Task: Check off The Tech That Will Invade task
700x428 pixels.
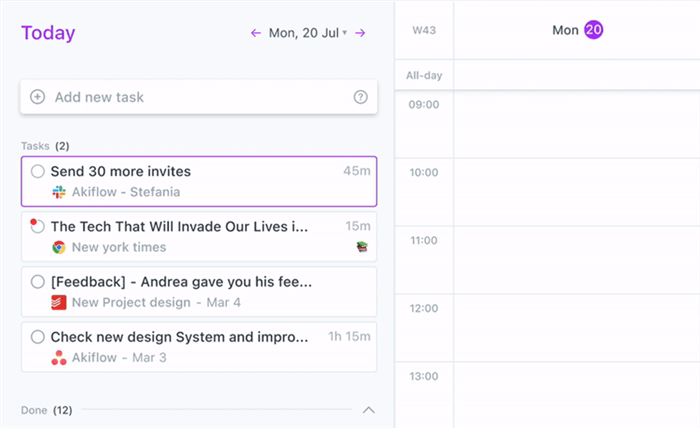Action: pos(38,227)
